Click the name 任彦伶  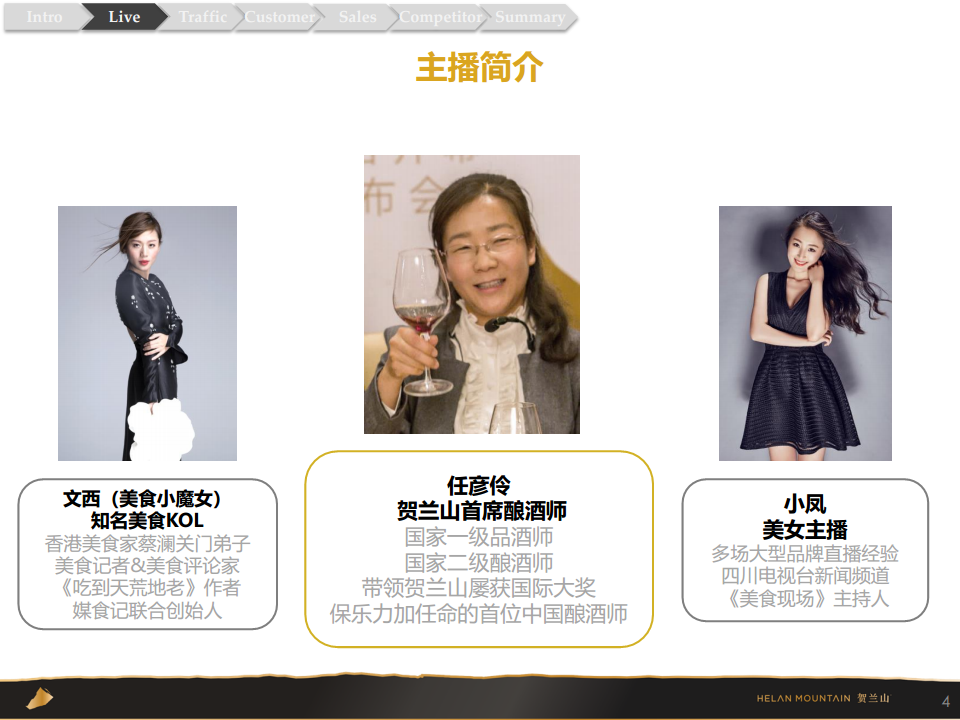pos(479,486)
